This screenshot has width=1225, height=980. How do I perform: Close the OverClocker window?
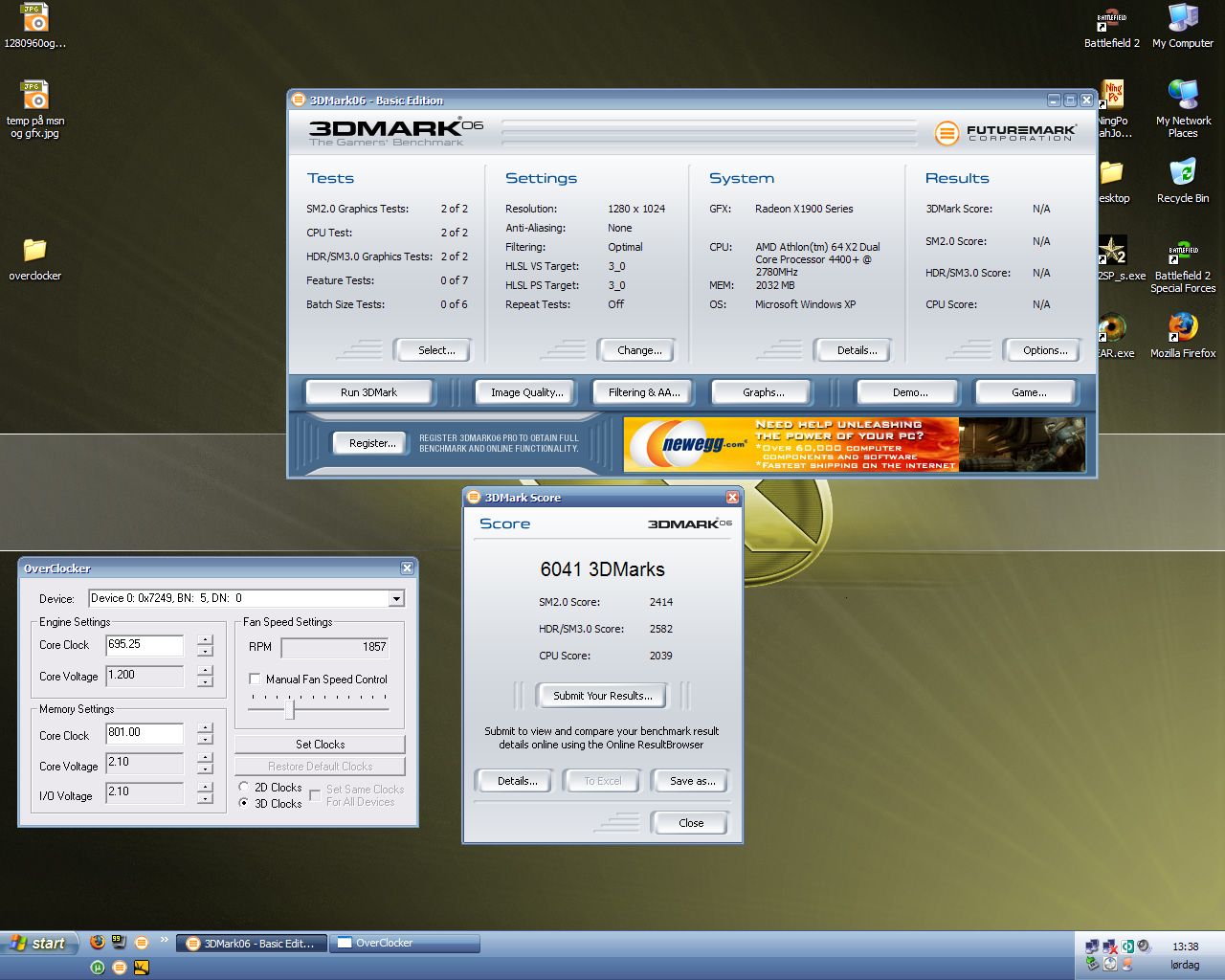[407, 568]
